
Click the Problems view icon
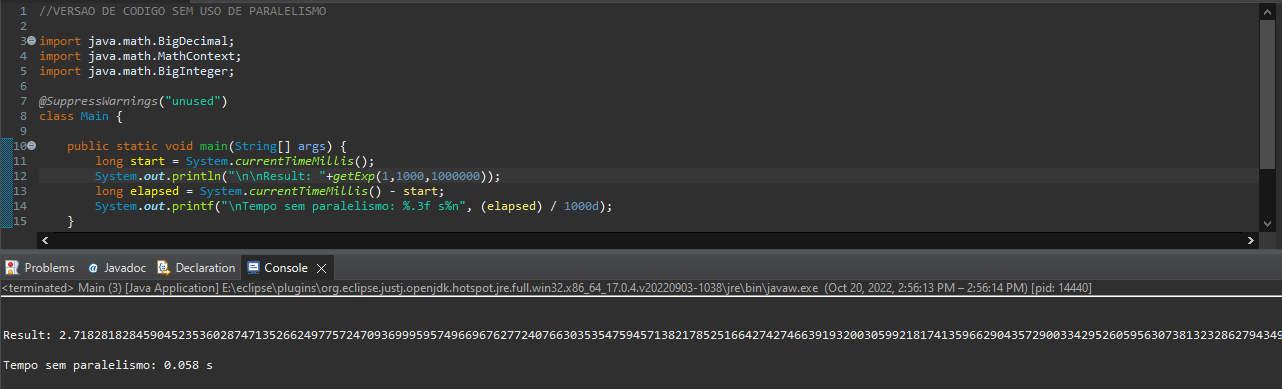click(x=12, y=268)
